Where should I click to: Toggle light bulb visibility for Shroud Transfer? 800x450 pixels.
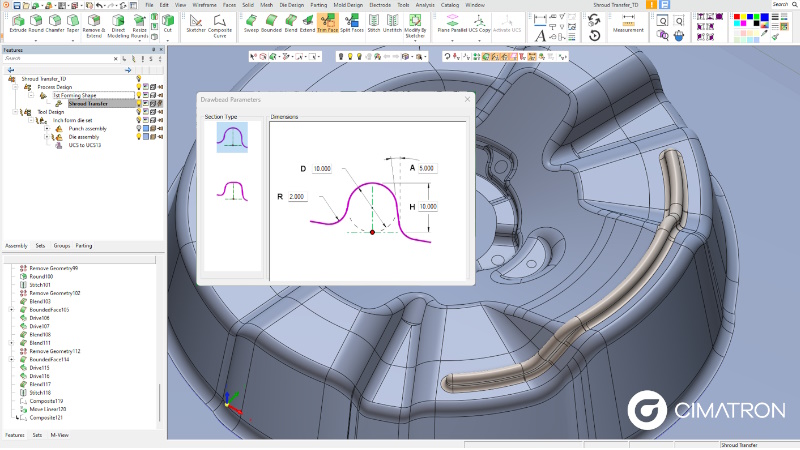pyautogui.click(x=138, y=104)
